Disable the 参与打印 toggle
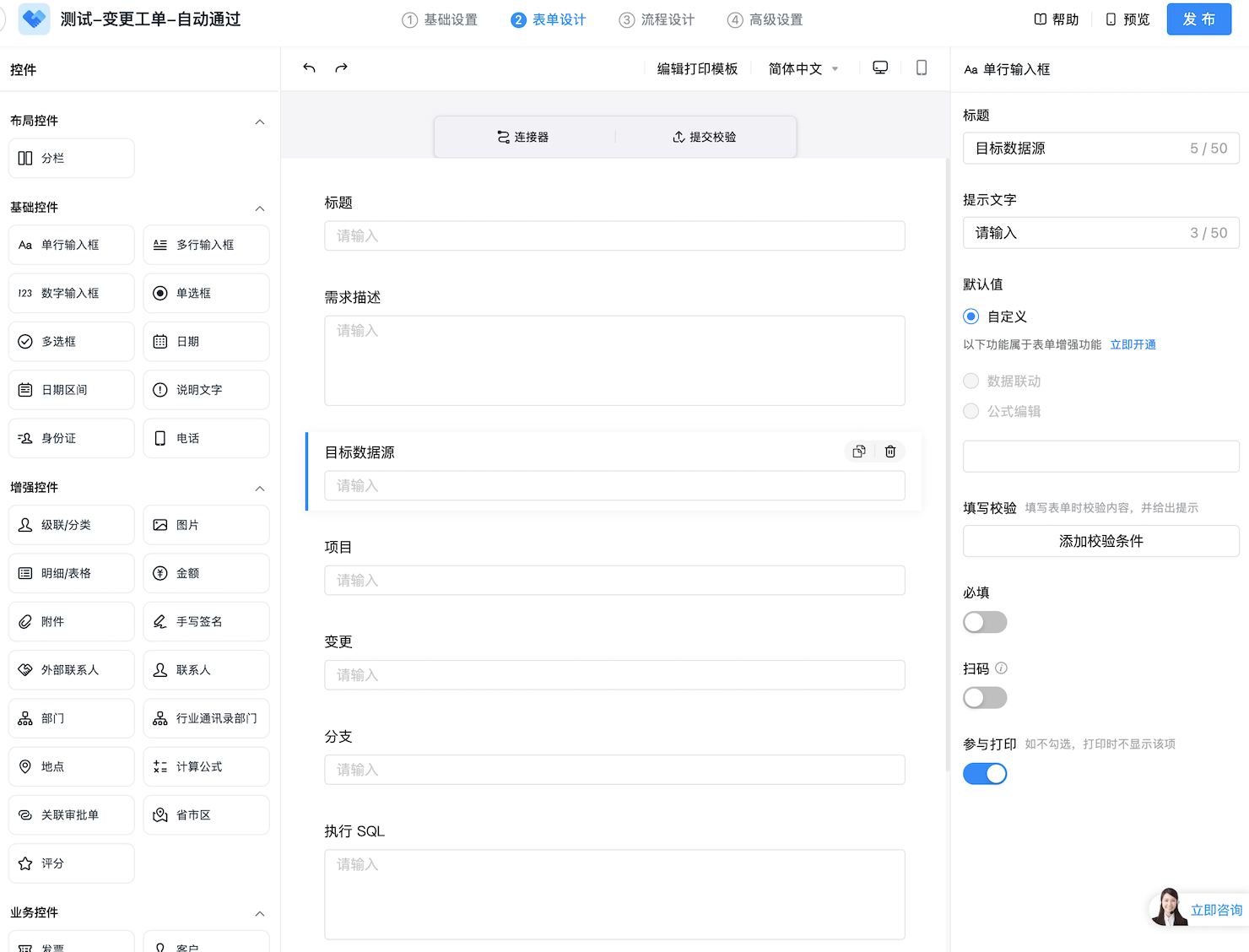The height and width of the screenshot is (952, 1249). click(985, 774)
